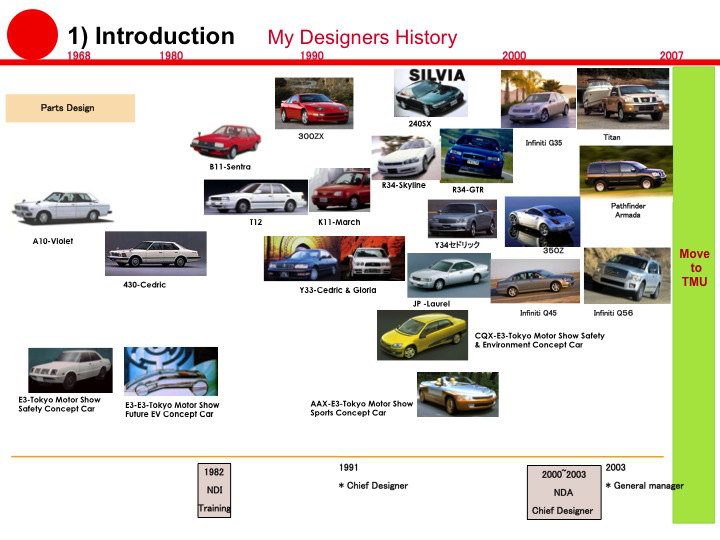The height and width of the screenshot is (540, 720).
Task: Click the AAX-E3 Sports Concept Car caption
Action: point(361,408)
